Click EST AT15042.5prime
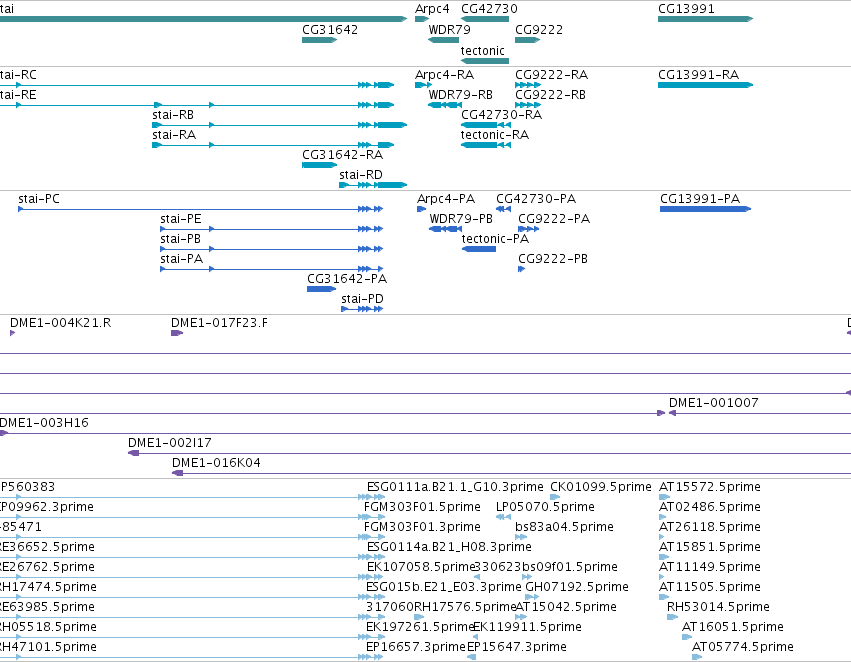The image size is (851, 662). (x=566, y=607)
